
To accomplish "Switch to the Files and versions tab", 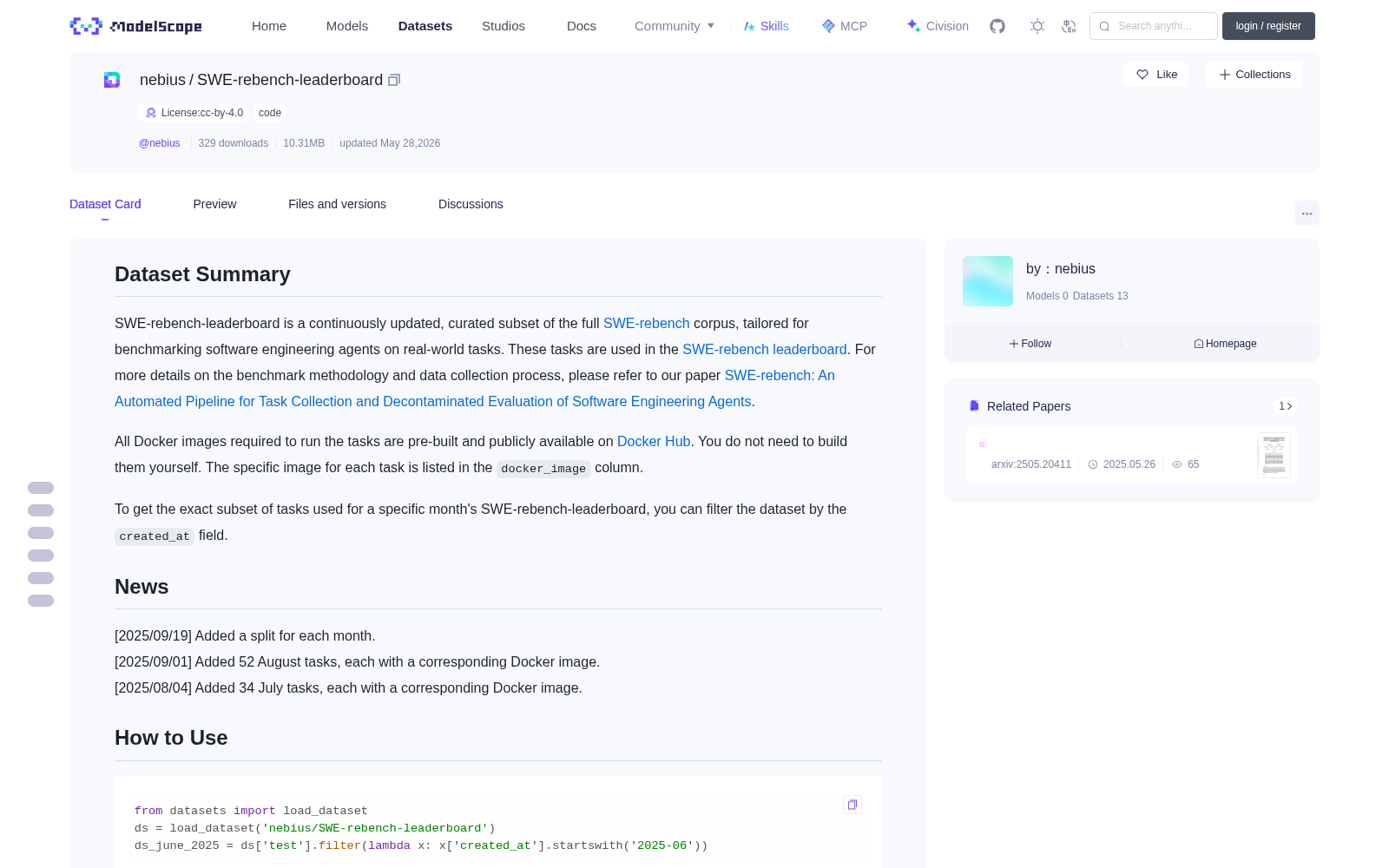I will pyautogui.click(x=337, y=204).
